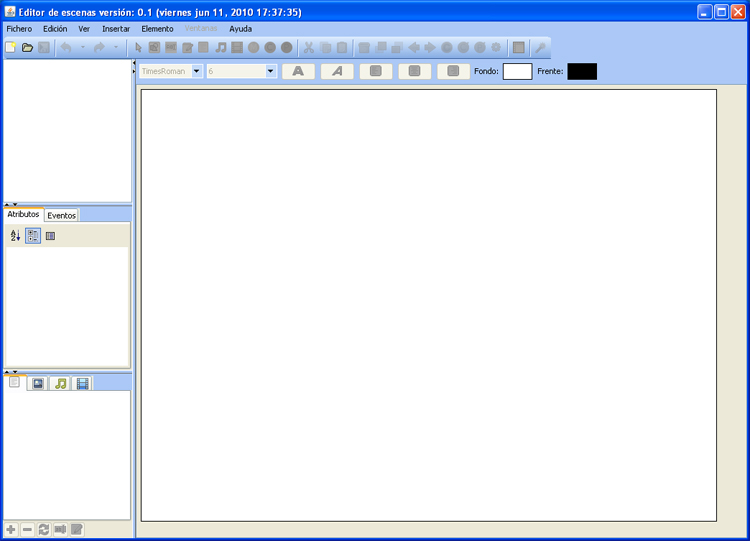Image resolution: width=750 pixels, height=541 pixels.
Task: Click the new file icon in the toolbar
Action: (11, 47)
